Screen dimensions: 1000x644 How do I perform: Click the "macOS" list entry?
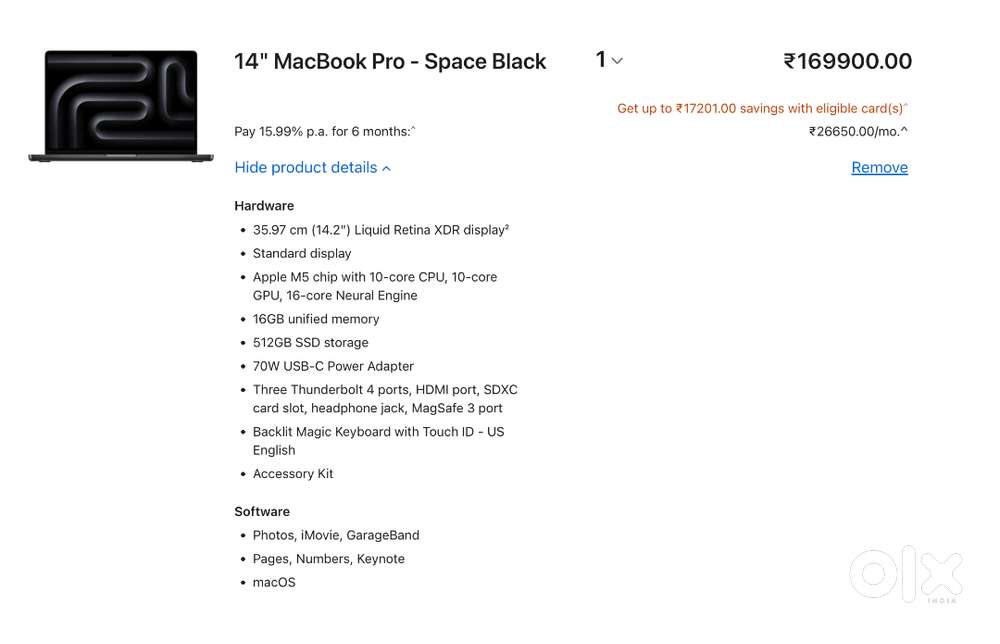274,582
